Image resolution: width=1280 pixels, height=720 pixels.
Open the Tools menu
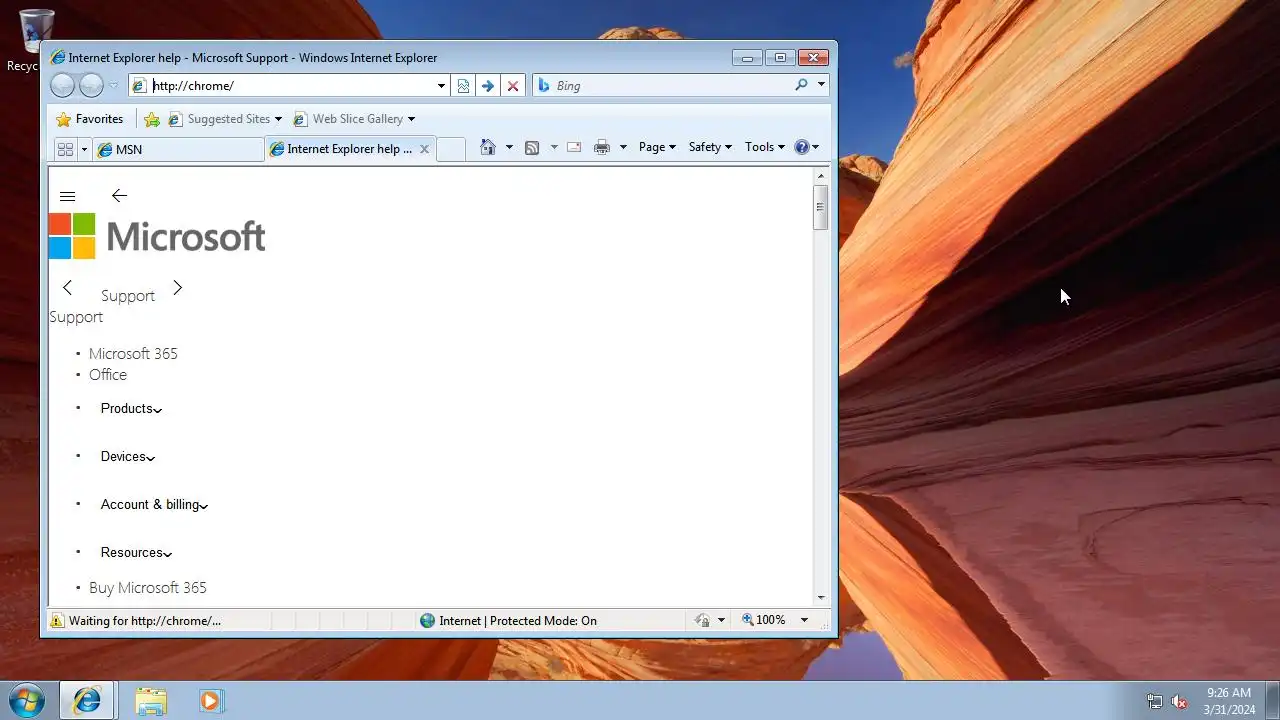(x=765, y=147)
